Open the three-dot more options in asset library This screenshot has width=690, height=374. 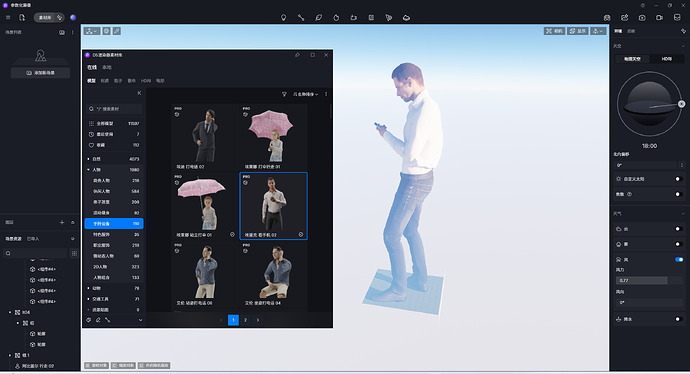326,94
